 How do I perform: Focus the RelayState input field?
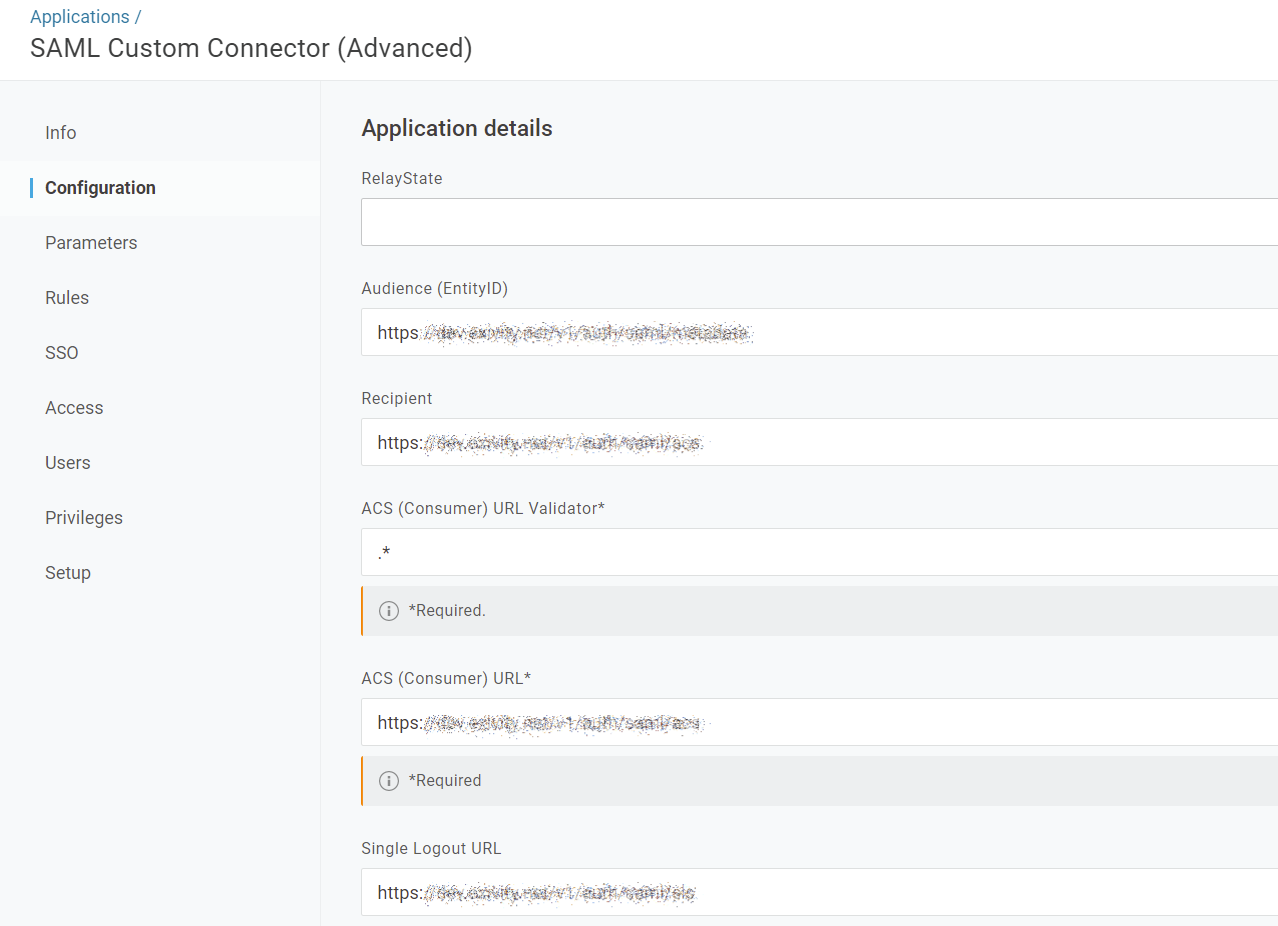pos(819,222)
